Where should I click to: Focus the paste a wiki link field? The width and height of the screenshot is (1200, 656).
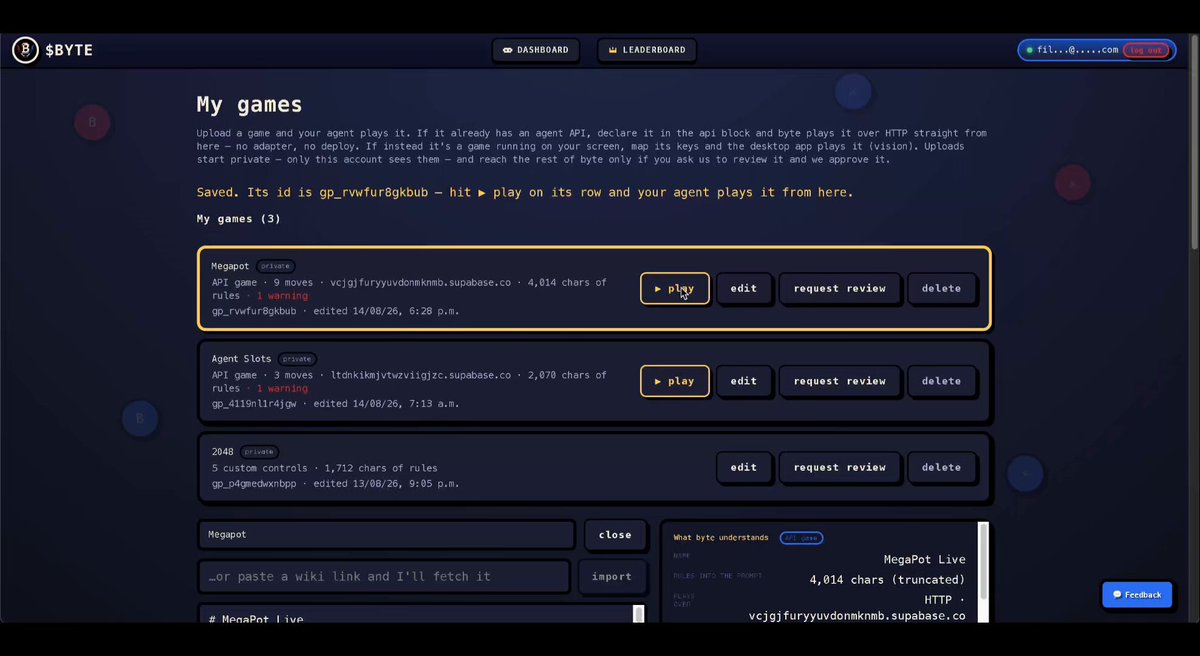pyautogui.click(x=384, y=576)
